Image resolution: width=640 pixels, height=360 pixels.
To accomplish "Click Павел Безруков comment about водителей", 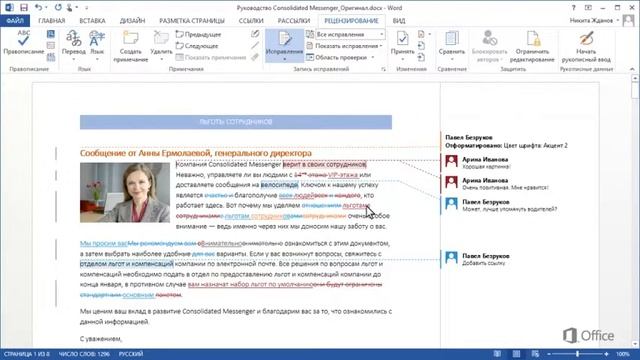I will pos(502,205).
